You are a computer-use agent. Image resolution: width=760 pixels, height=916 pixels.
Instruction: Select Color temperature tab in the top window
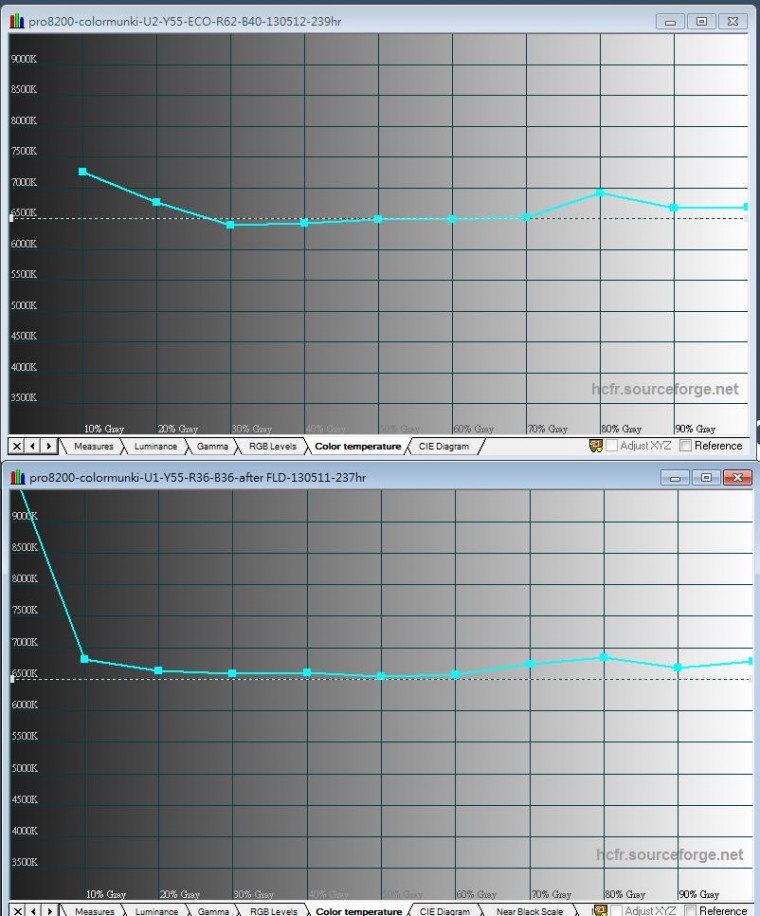click(x=358, y=446)
